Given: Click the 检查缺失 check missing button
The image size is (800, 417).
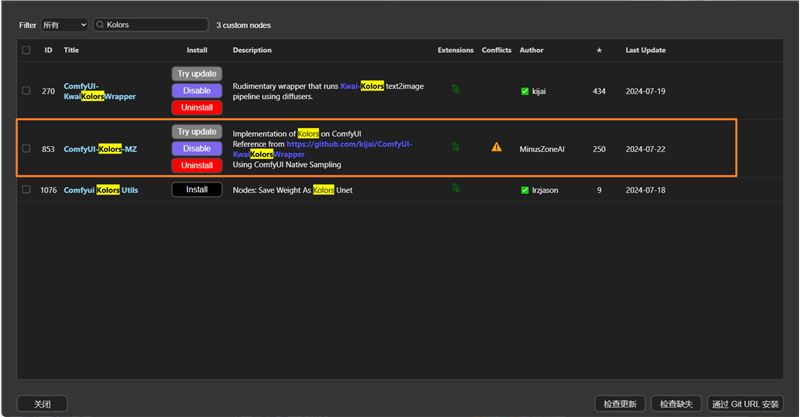Looking at the screenshot, I should click(x=676, y=404).
